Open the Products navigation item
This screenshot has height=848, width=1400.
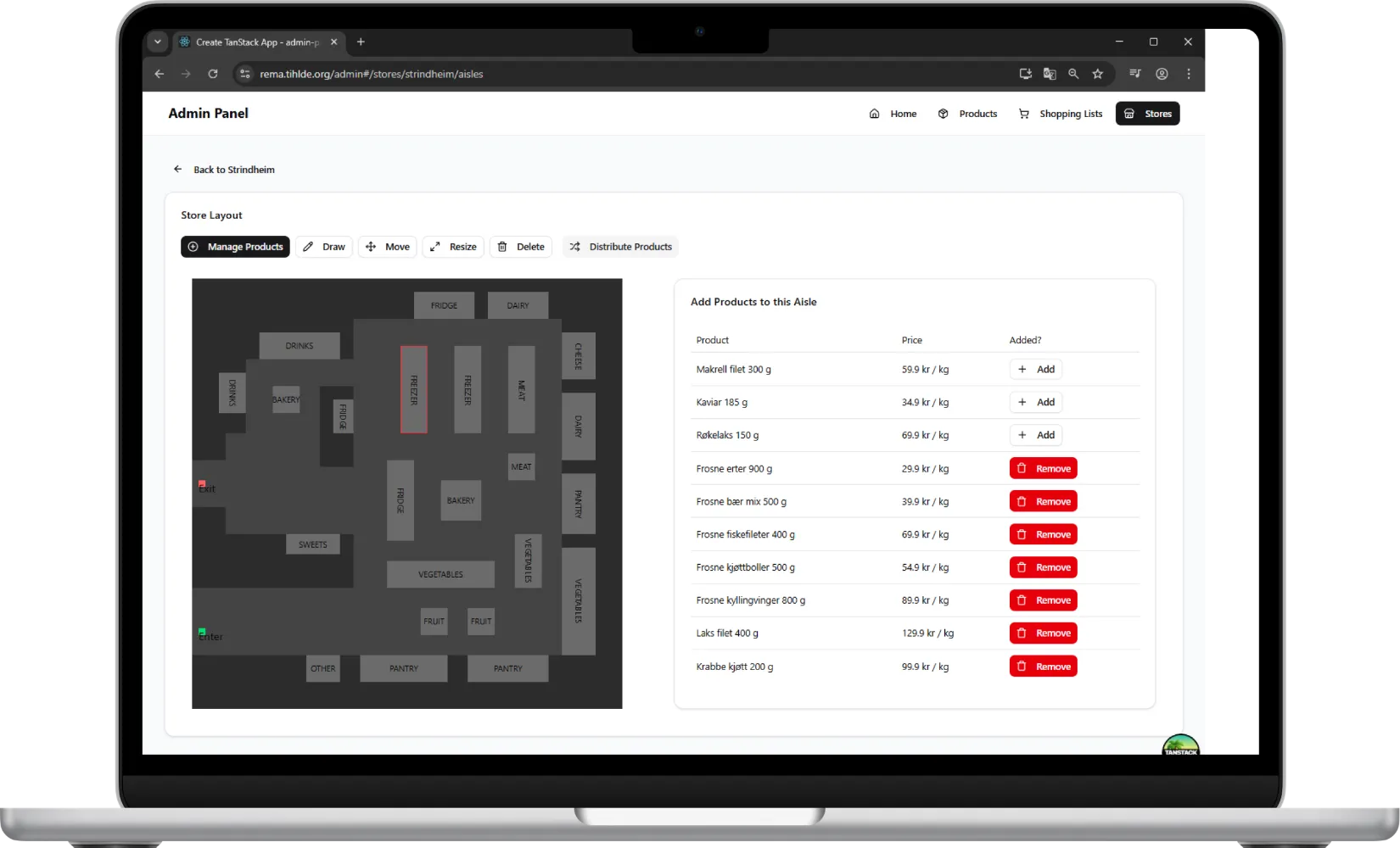(967, 114)
